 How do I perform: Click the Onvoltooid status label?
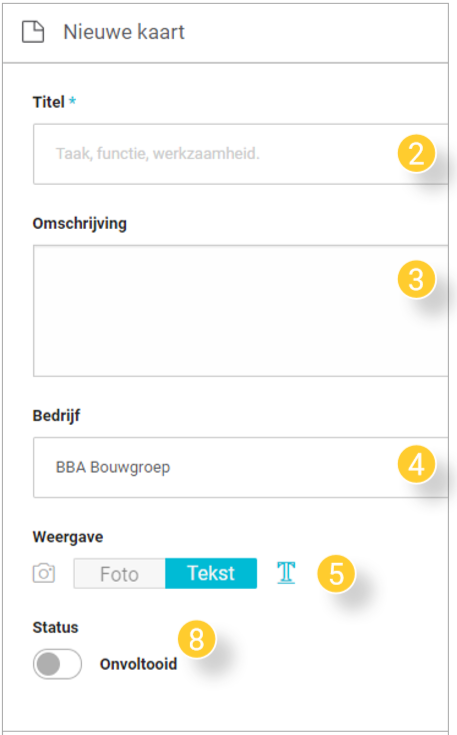[138, 664]
